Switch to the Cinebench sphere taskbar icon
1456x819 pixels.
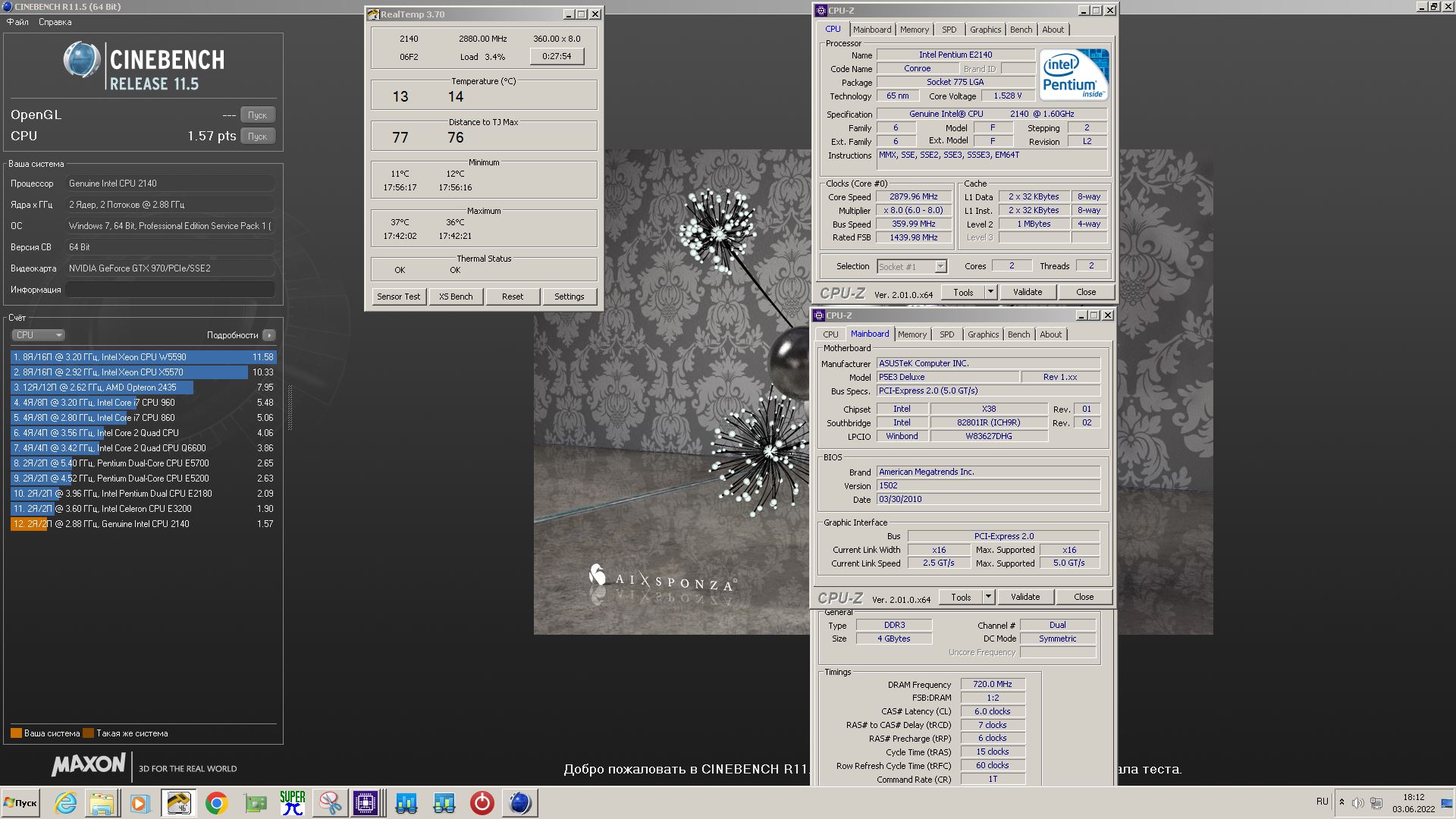coord(520,803)
